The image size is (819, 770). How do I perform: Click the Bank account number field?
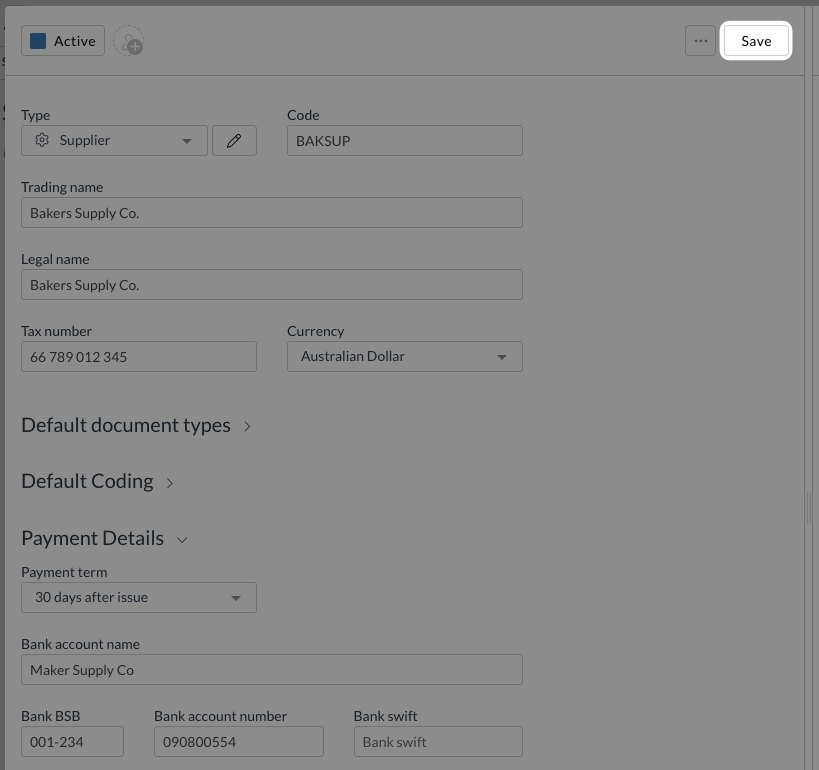tap(238, 742)
